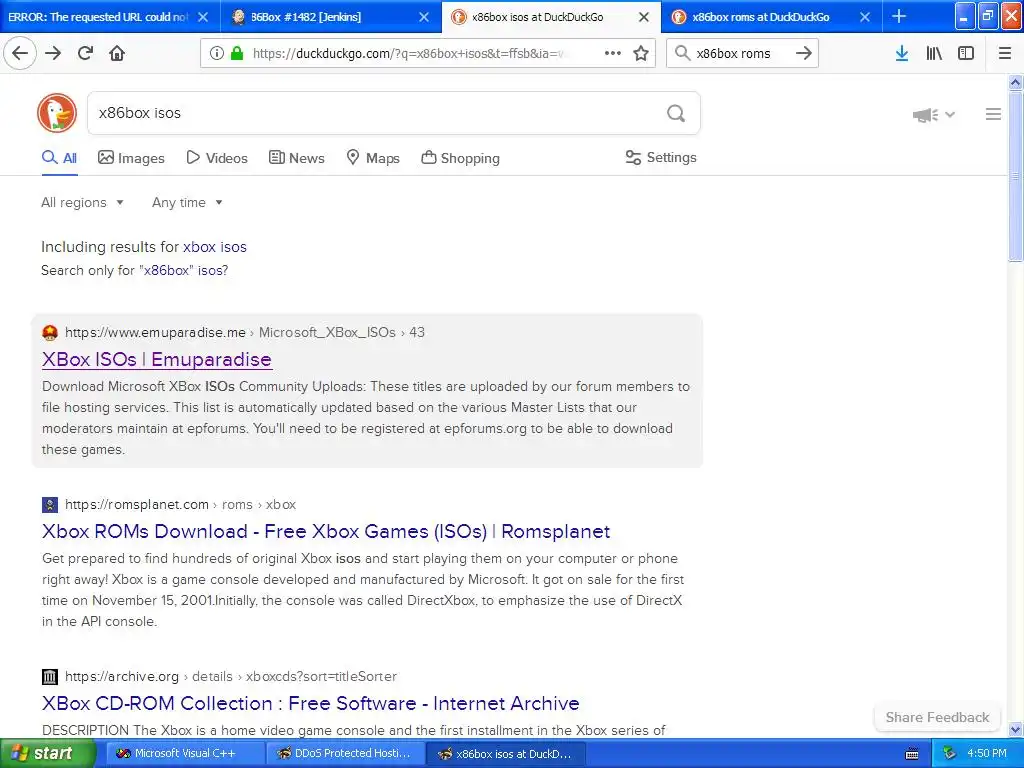Close the 86Box Jenkins tab
1024x768 pixels.
coord(424,17)
